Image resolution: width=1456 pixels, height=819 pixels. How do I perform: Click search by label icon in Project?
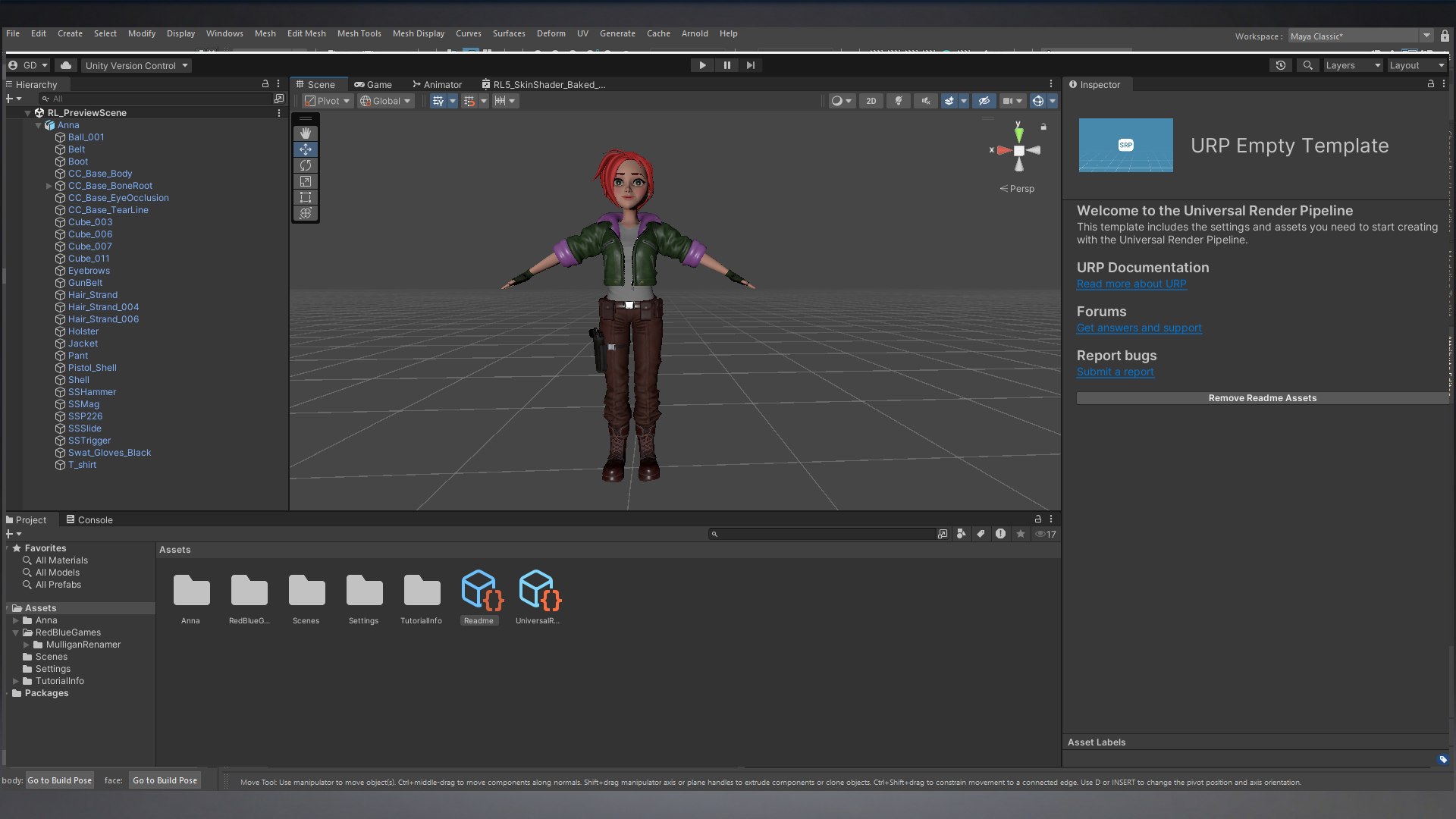point(981,534)
